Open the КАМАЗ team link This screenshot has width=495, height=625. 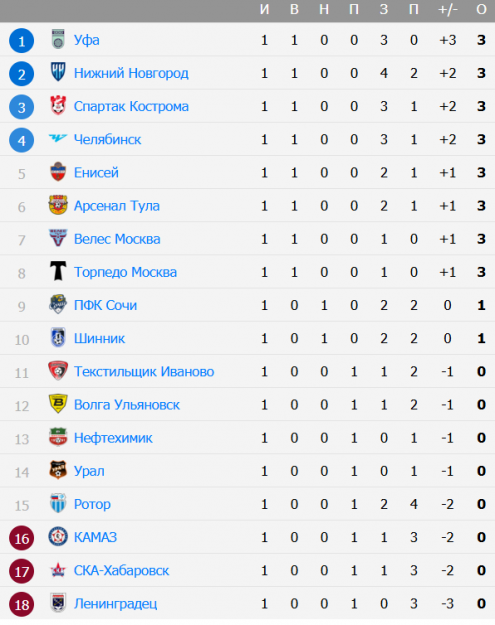coord(95,537)
